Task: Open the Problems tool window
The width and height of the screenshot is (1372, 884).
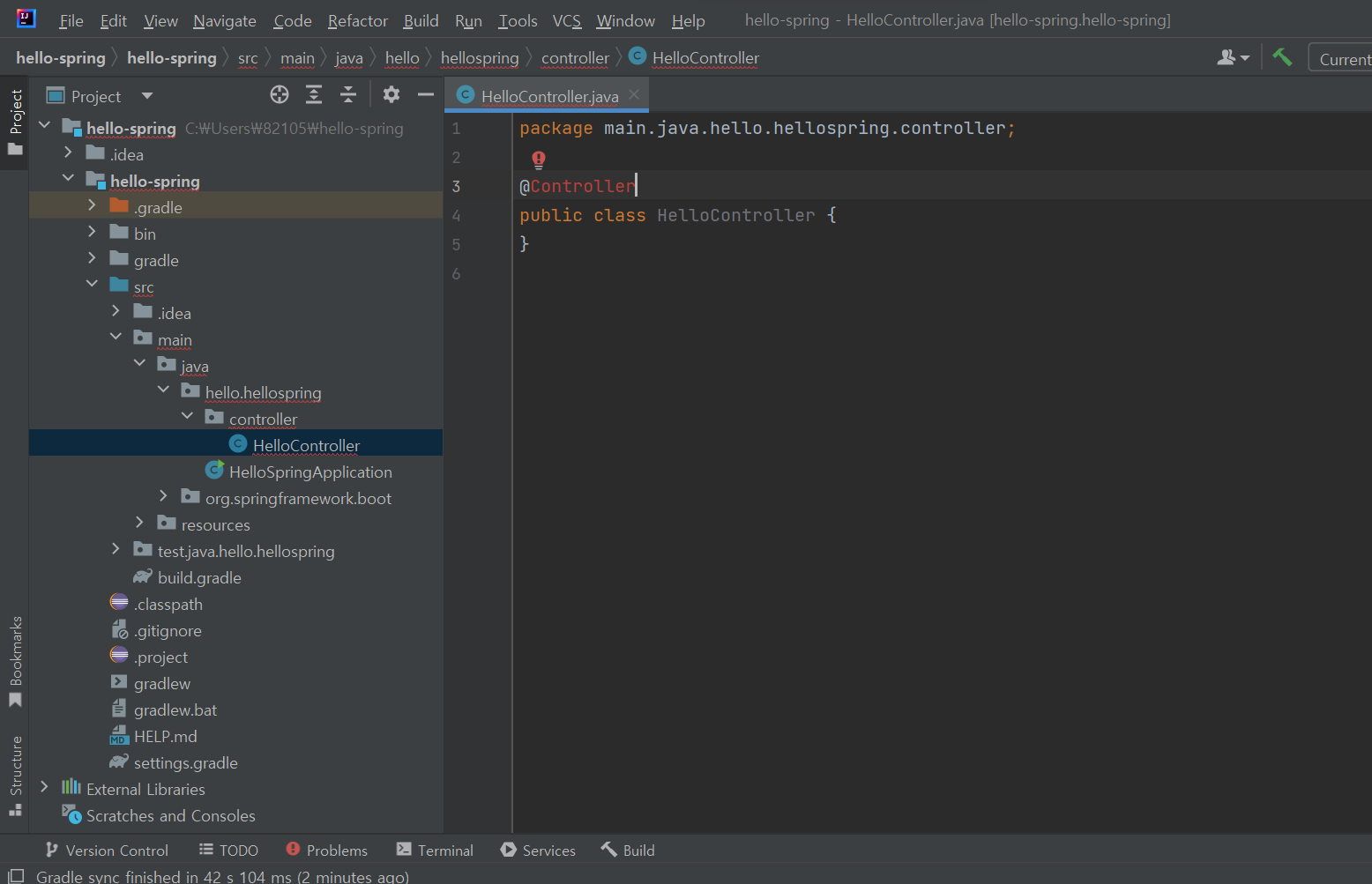Action: [x=327, y=850]
